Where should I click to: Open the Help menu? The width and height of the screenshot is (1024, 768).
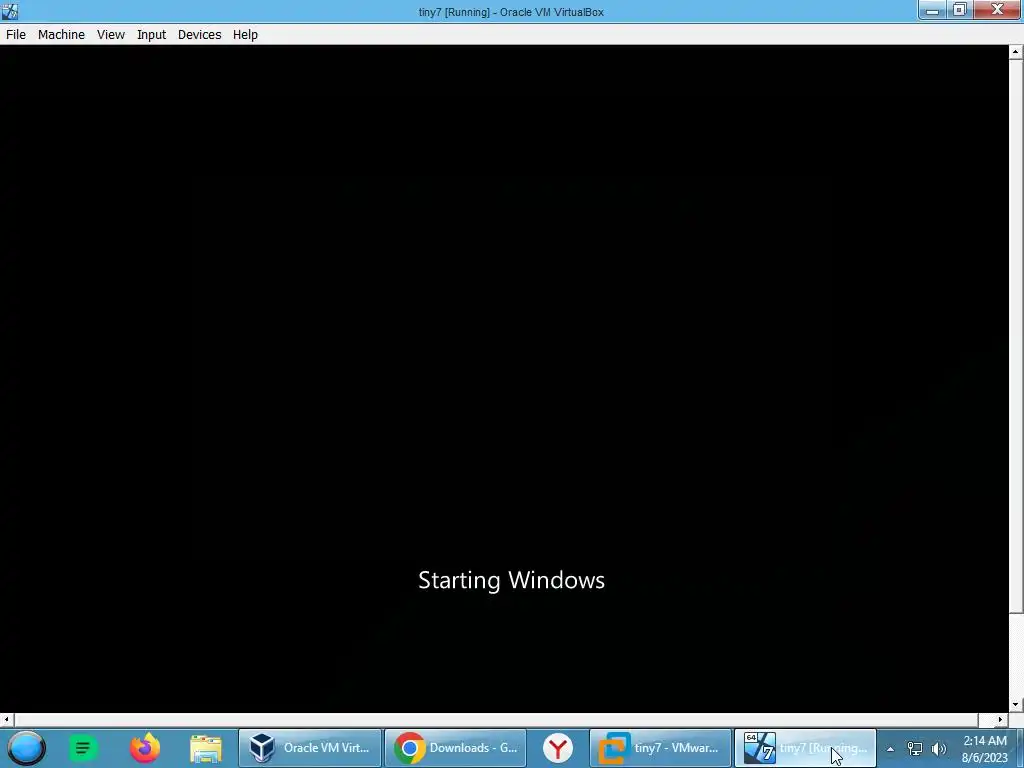pos(245,35)
